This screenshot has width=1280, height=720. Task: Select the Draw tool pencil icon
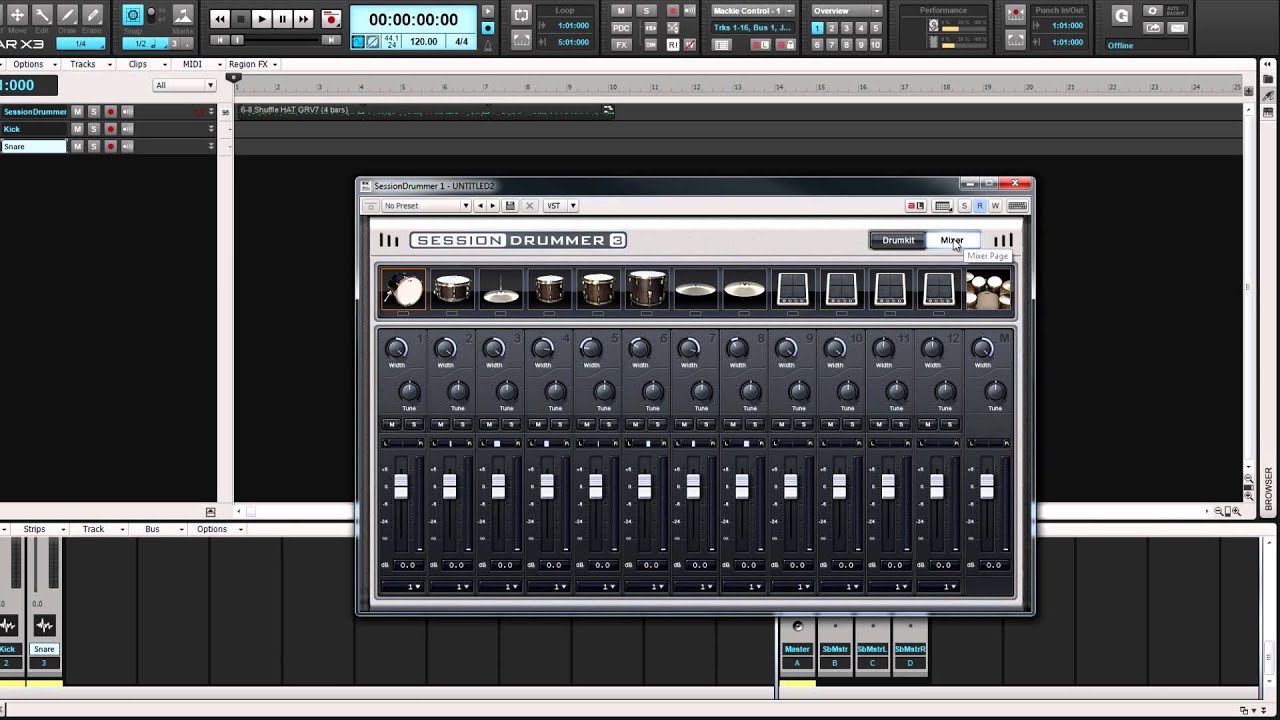click(x=67, y=15)
